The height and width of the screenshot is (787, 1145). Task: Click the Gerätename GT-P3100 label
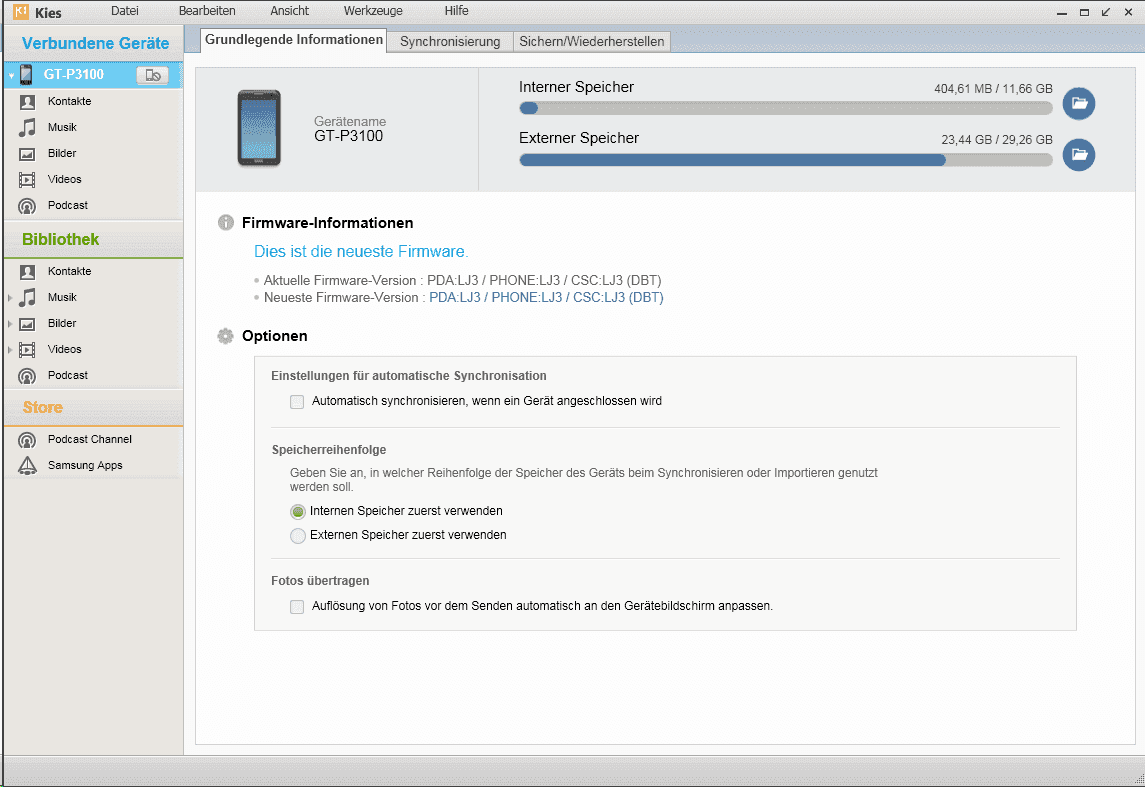pyautogui.click(x=350, y=129)
